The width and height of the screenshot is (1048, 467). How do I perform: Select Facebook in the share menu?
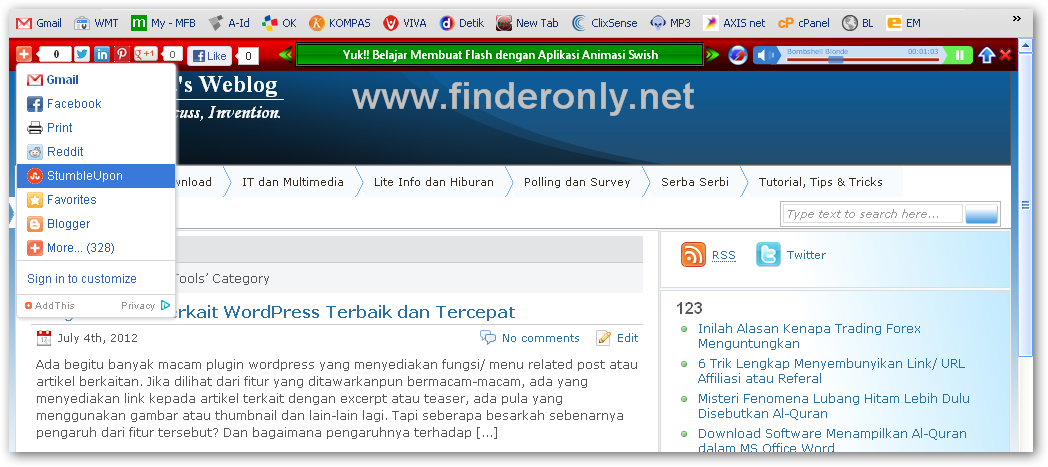tap(96, 104)
